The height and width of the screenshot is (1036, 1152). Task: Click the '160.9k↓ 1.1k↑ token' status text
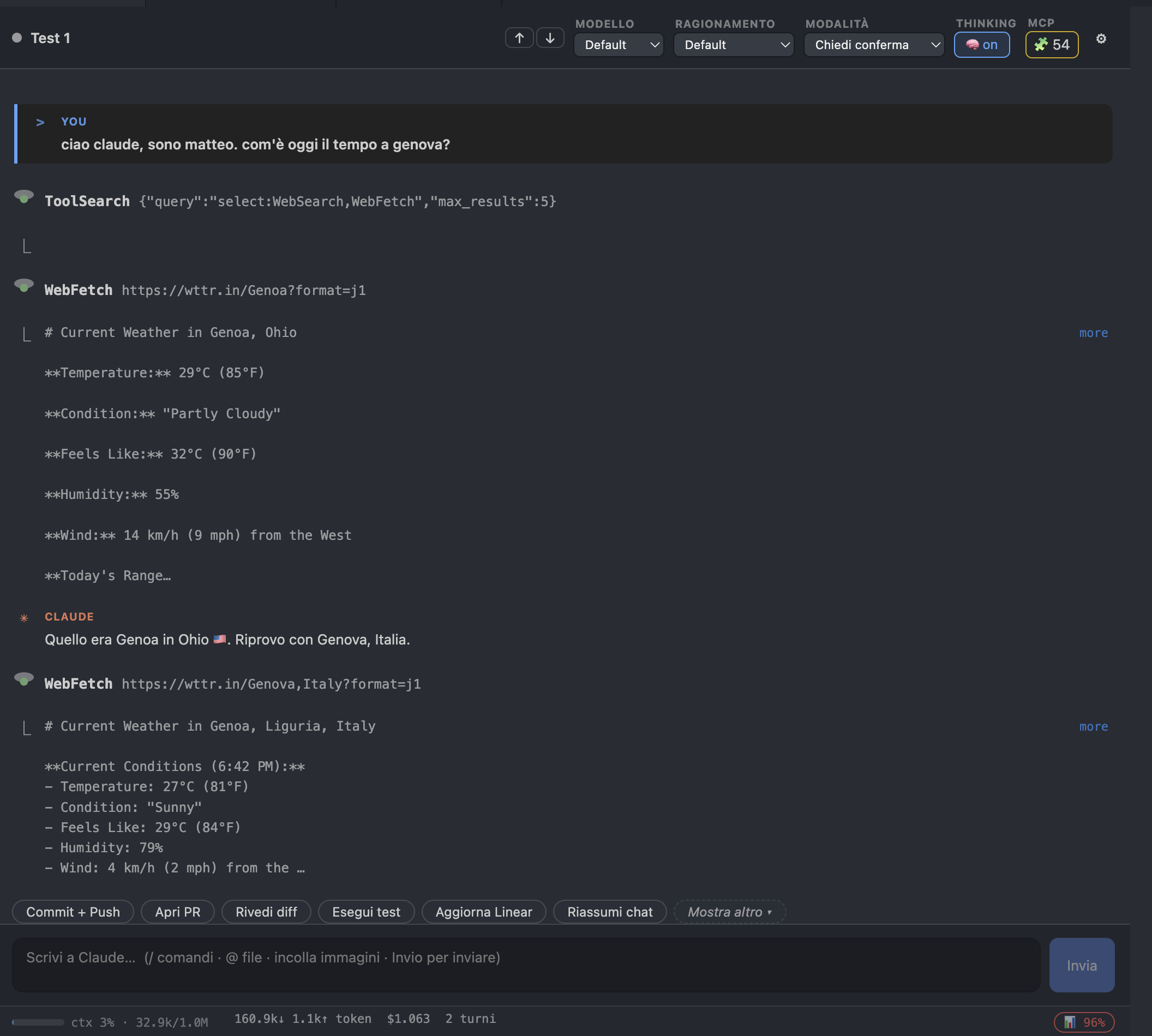303,1019
